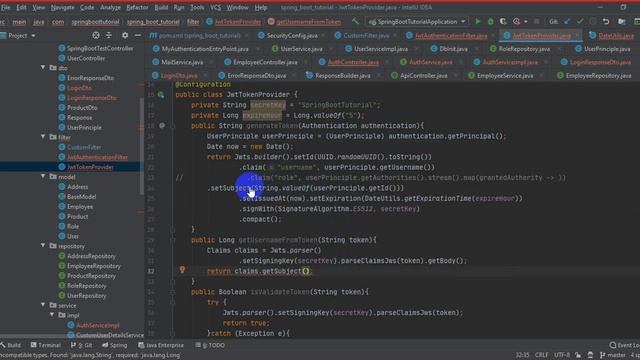The image size is (640, 360).
Task: Run with coverage icon in toolbar
Action: click(x=503, y=21)
